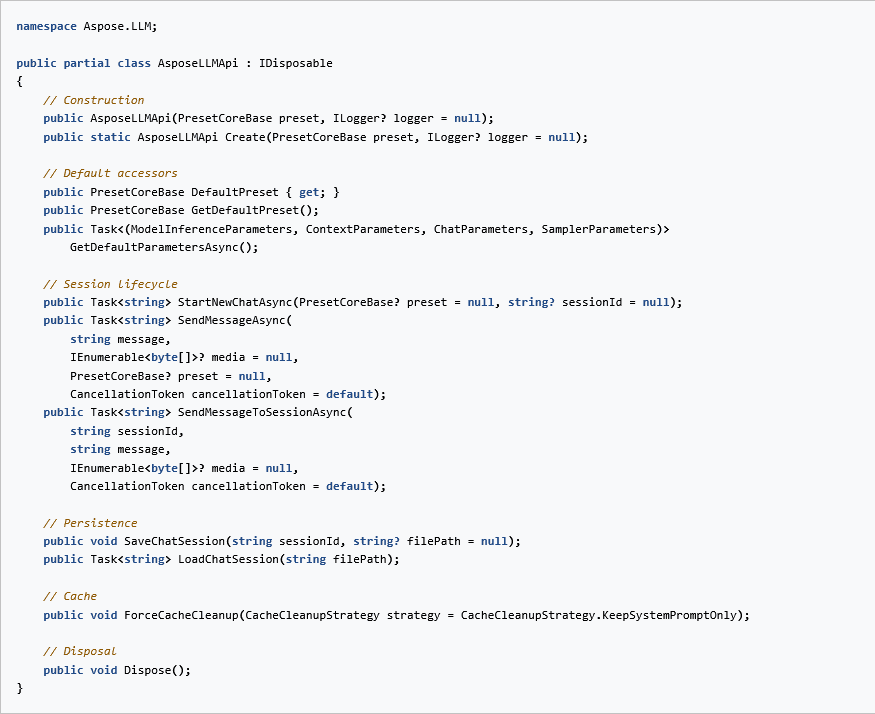Click the LoadChatSession method line

[x=222, y=559]
